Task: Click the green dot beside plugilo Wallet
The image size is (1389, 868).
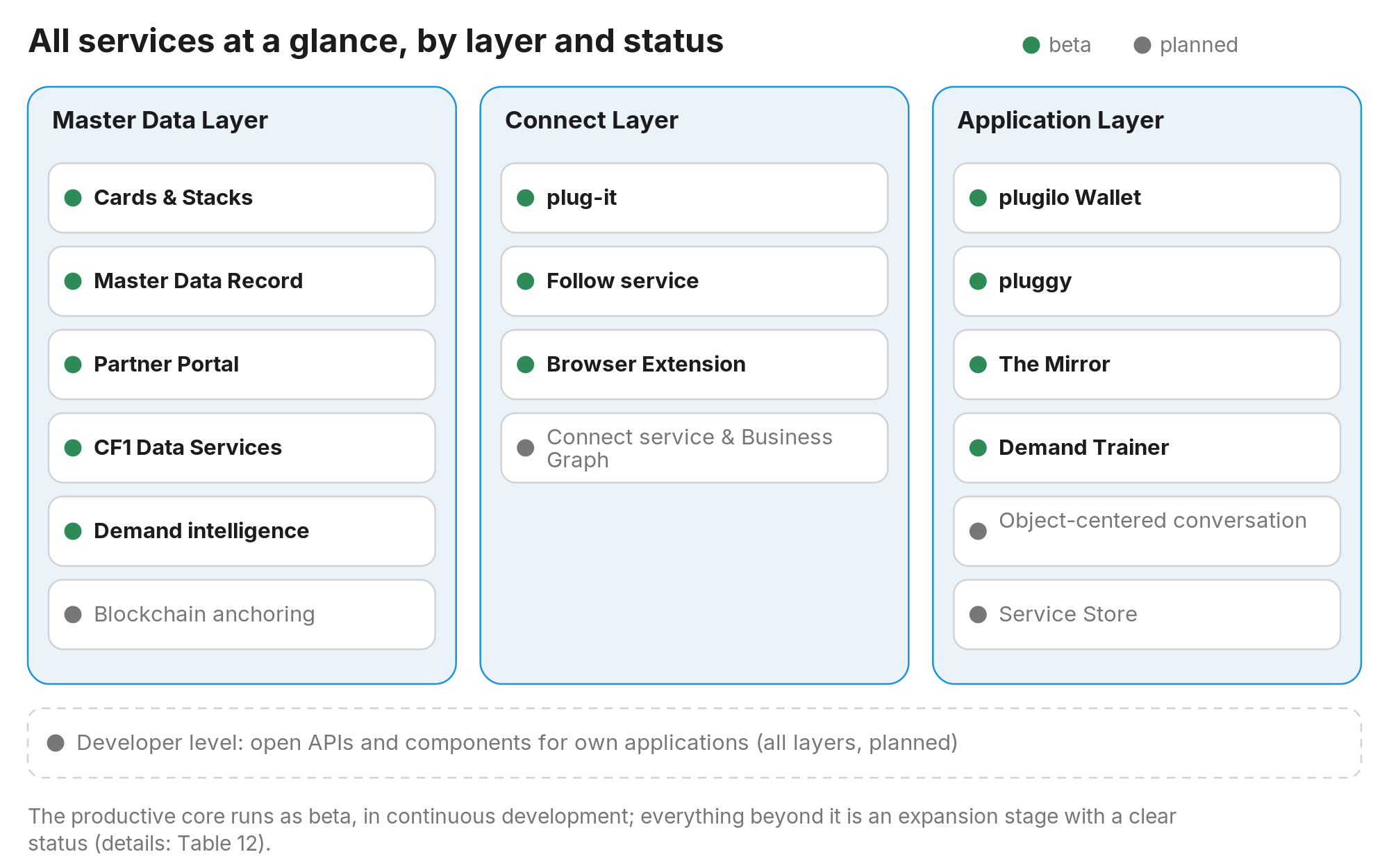Action: (x=978, y=198)
